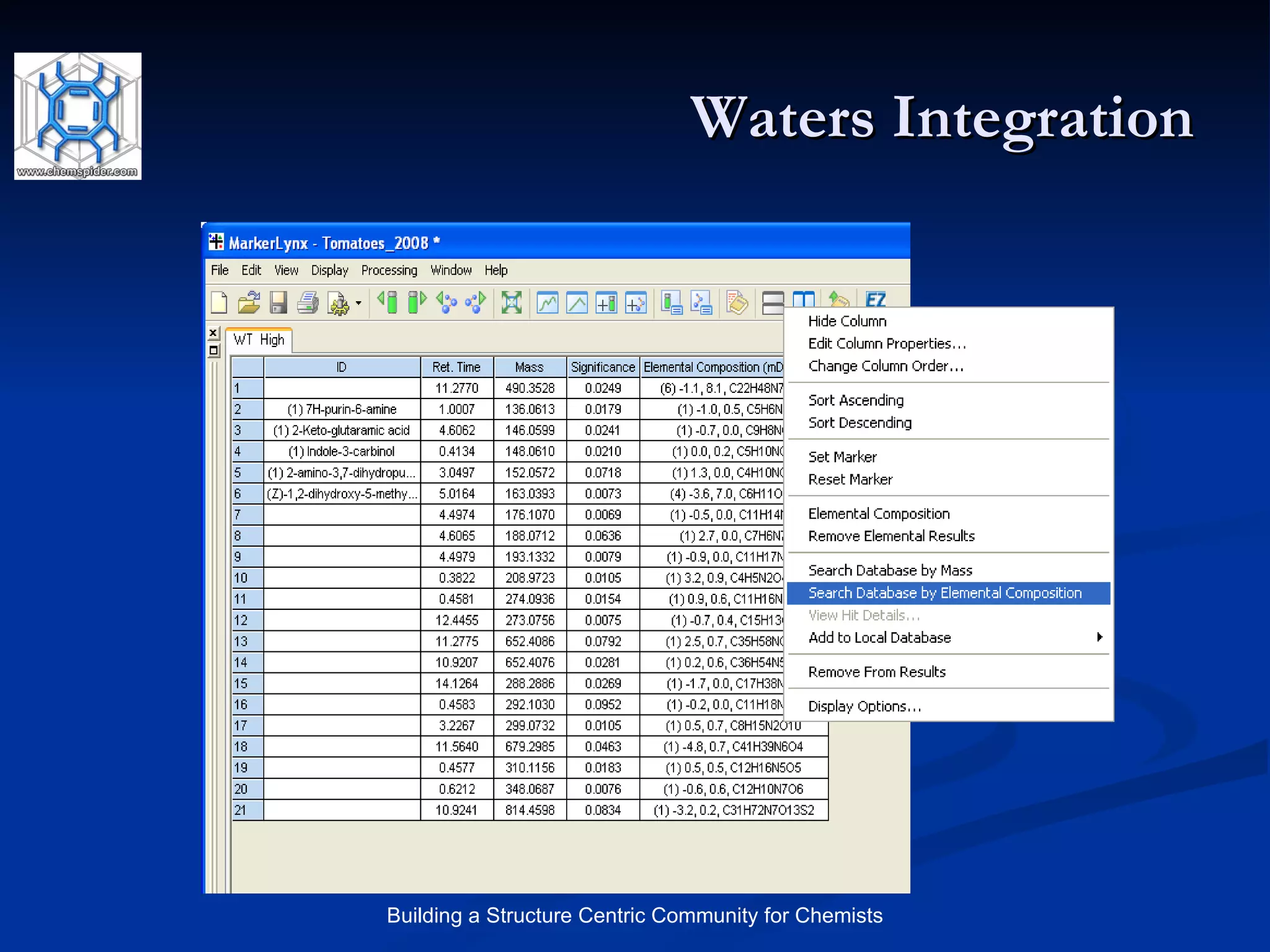Select Remove Elemental Results
1270x952 pixels.
tap(891, 536)
